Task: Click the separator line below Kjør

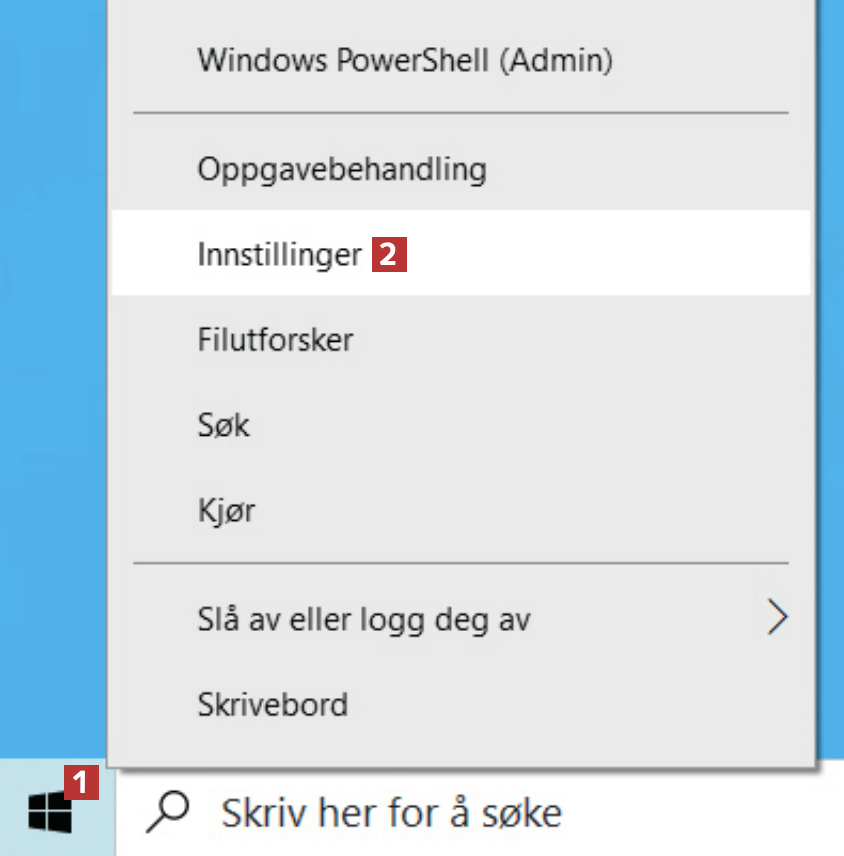Action: pyautogui.click(x=460, y=564)
